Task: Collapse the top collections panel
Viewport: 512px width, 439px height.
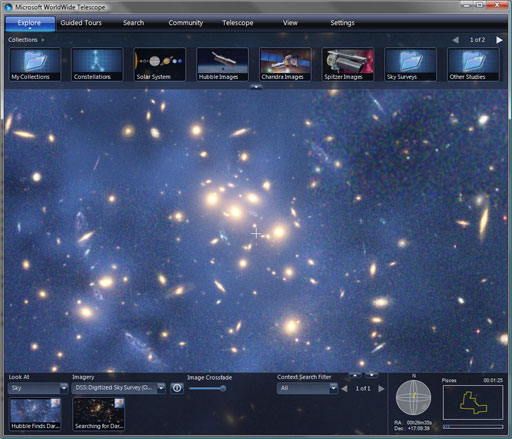Action: (256, 87)
